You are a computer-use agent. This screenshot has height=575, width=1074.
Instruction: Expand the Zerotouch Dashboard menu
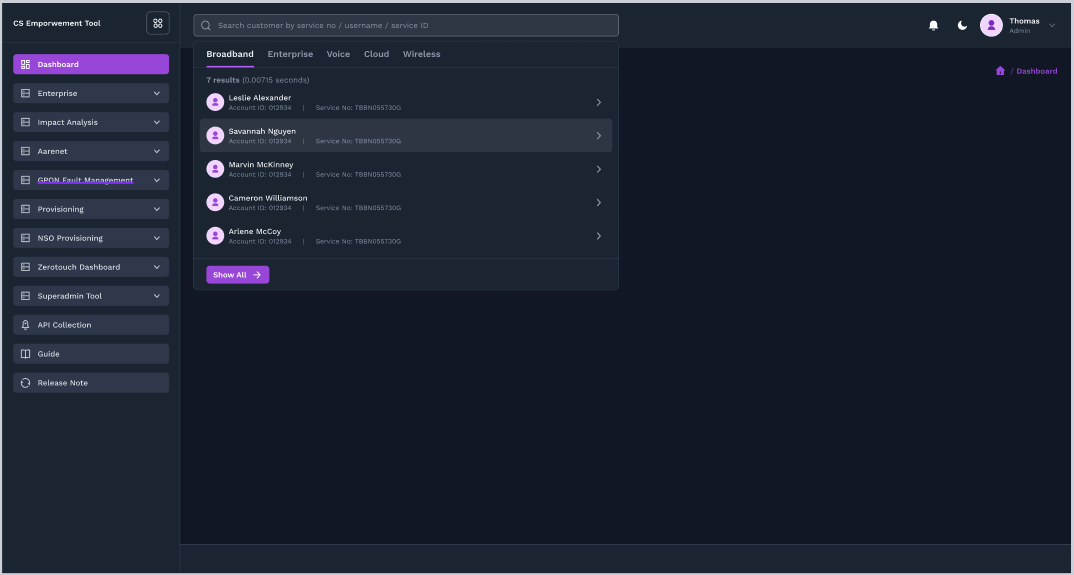pyautogui.click(x=91, y=267)
